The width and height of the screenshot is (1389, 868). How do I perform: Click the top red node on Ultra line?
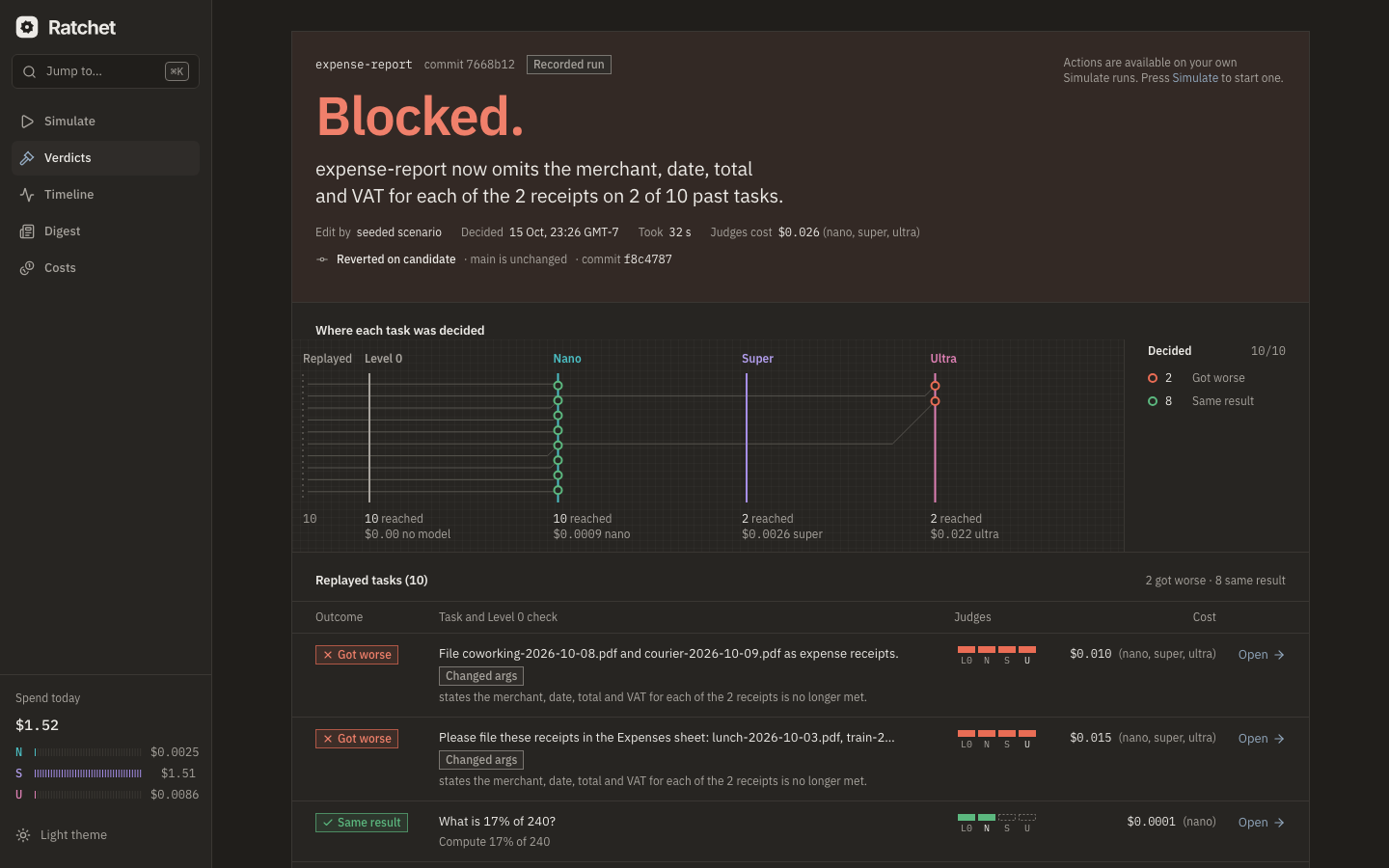(935, 386)
